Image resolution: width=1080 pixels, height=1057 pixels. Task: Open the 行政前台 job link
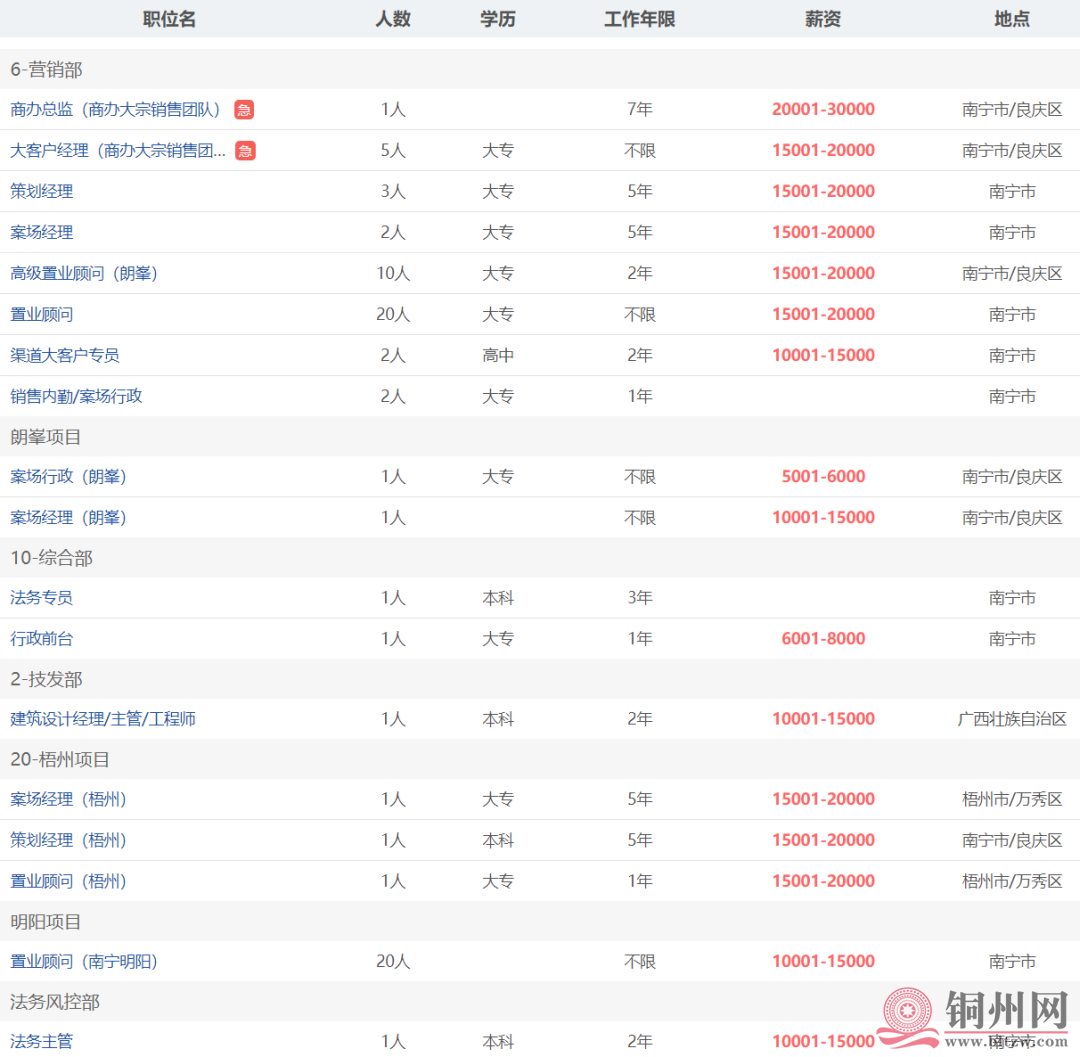point(42,639)
